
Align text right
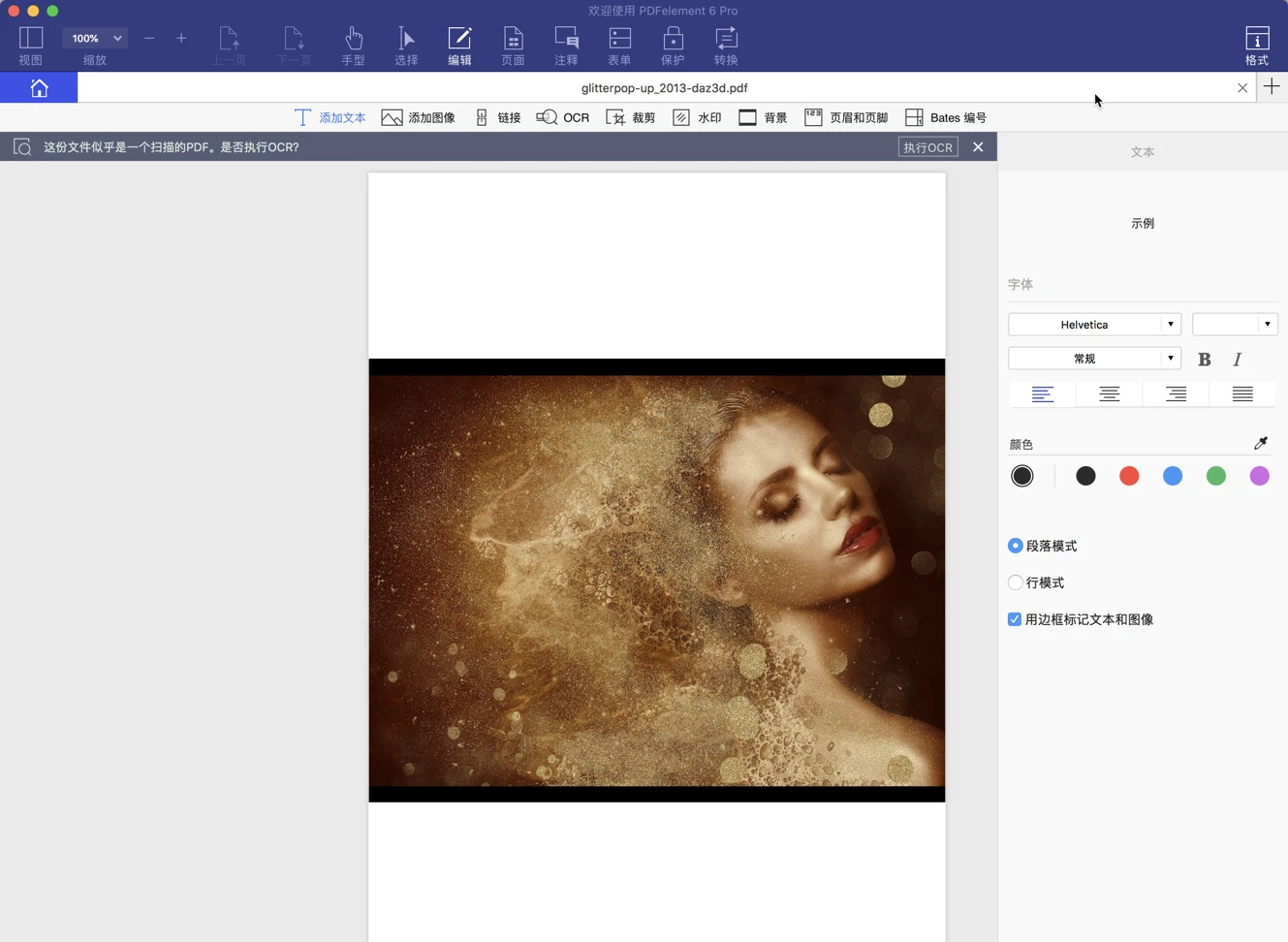tap(1177, 393)
